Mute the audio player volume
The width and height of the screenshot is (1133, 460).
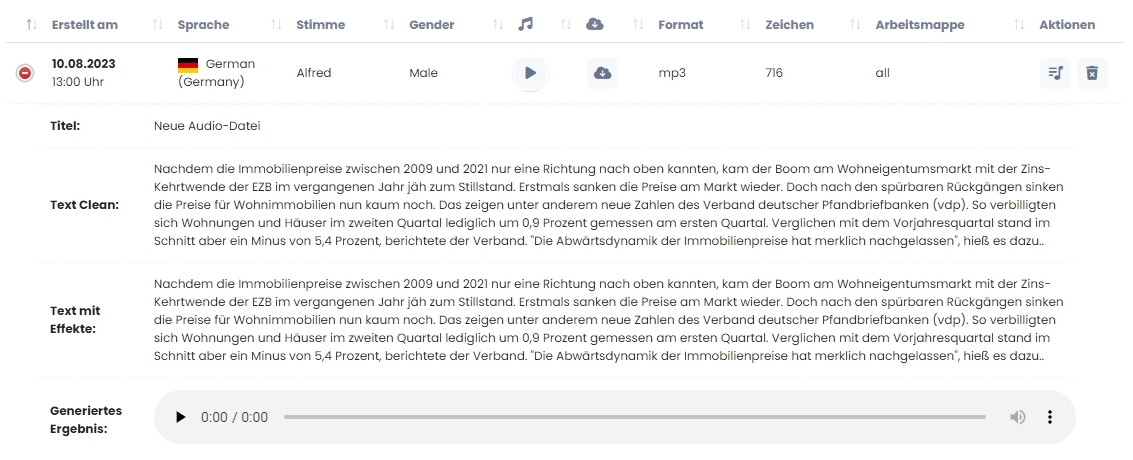tap(1017, 417)
